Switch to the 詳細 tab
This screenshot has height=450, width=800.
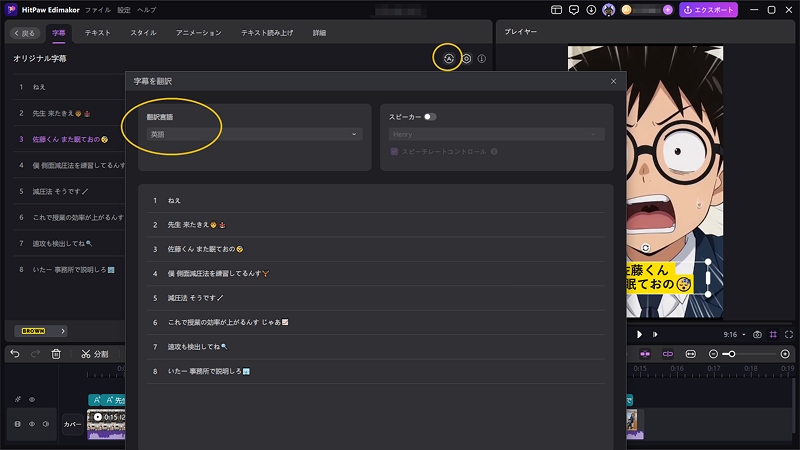[x=319, y=33]
